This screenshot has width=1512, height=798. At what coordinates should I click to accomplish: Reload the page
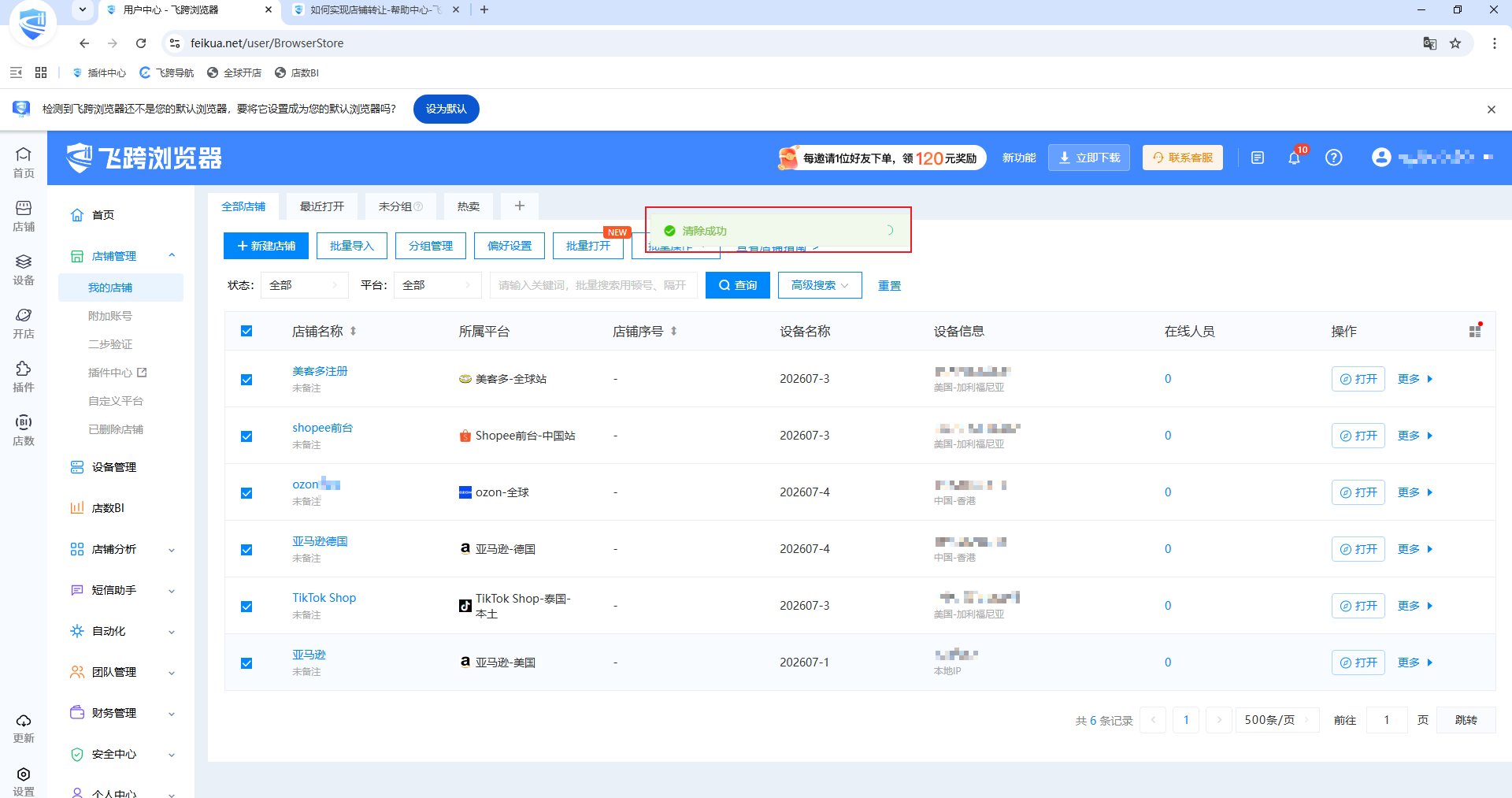[141, 43]
